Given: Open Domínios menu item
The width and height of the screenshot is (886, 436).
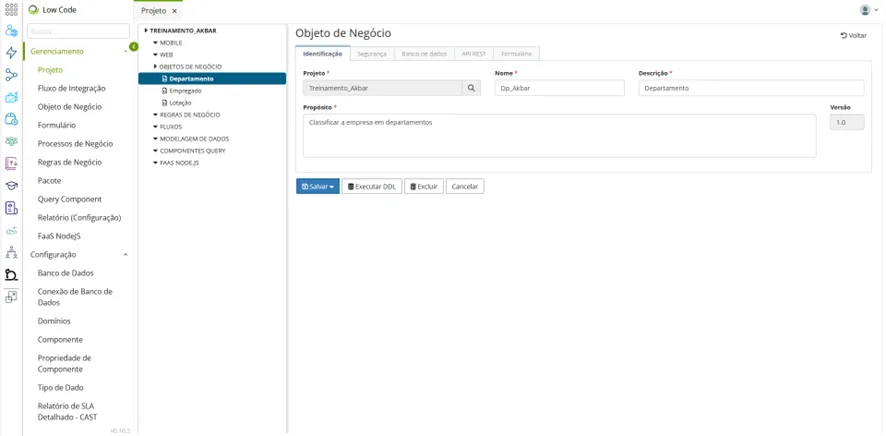Looking at the screenshot, I should pos(54,321).
